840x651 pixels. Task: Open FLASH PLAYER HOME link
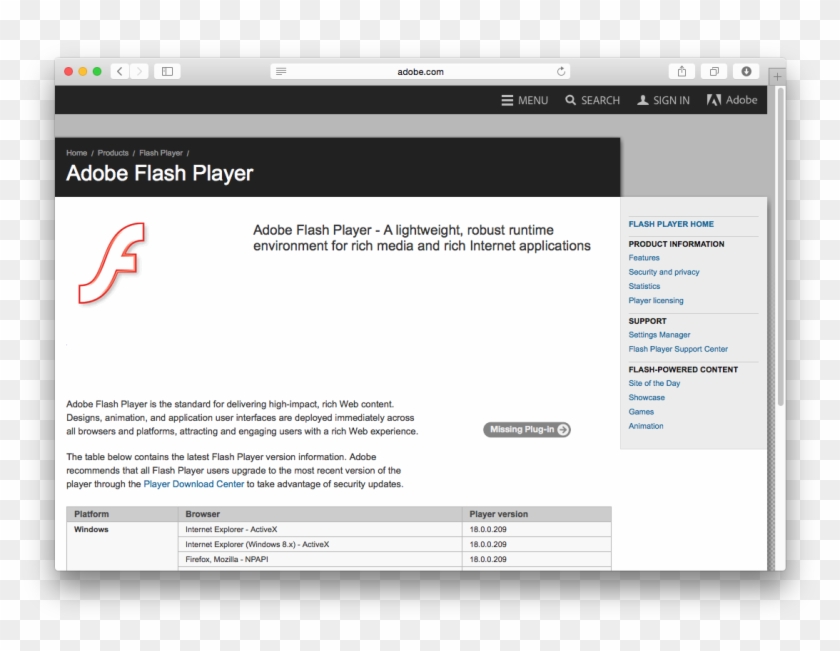pos(671,224)
